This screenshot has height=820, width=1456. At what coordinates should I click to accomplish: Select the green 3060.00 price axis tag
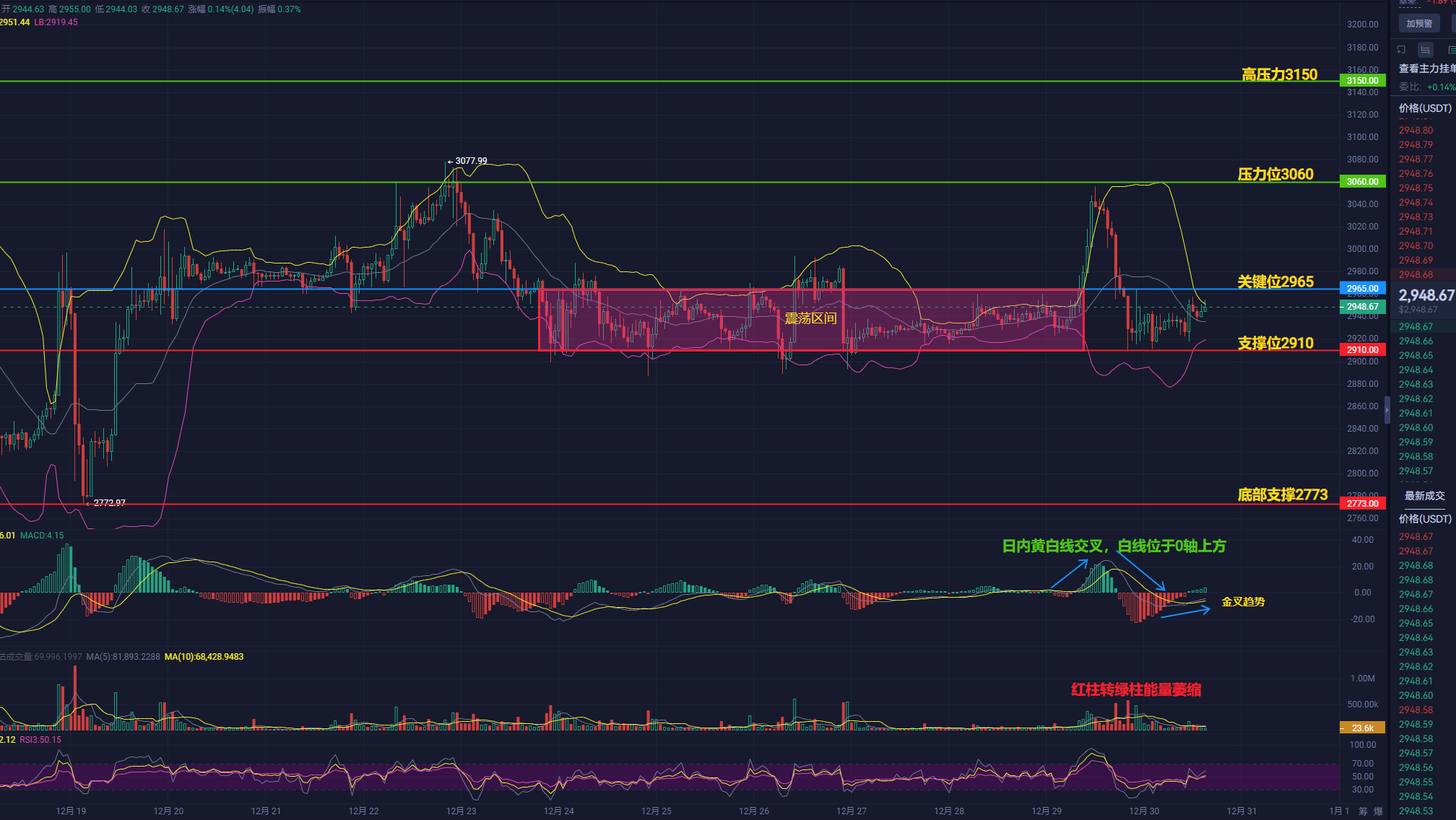(1362, 182)
